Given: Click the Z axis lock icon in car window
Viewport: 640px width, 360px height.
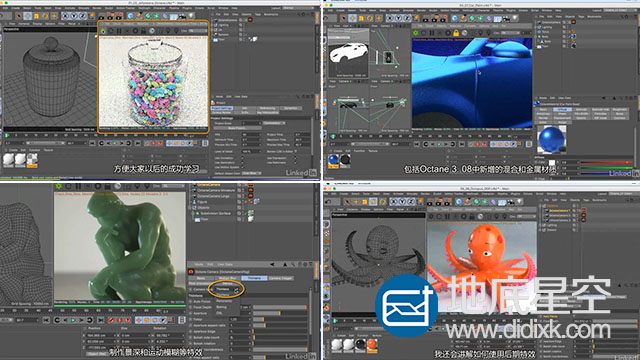Looking at the screenshot, I should 407,18.
